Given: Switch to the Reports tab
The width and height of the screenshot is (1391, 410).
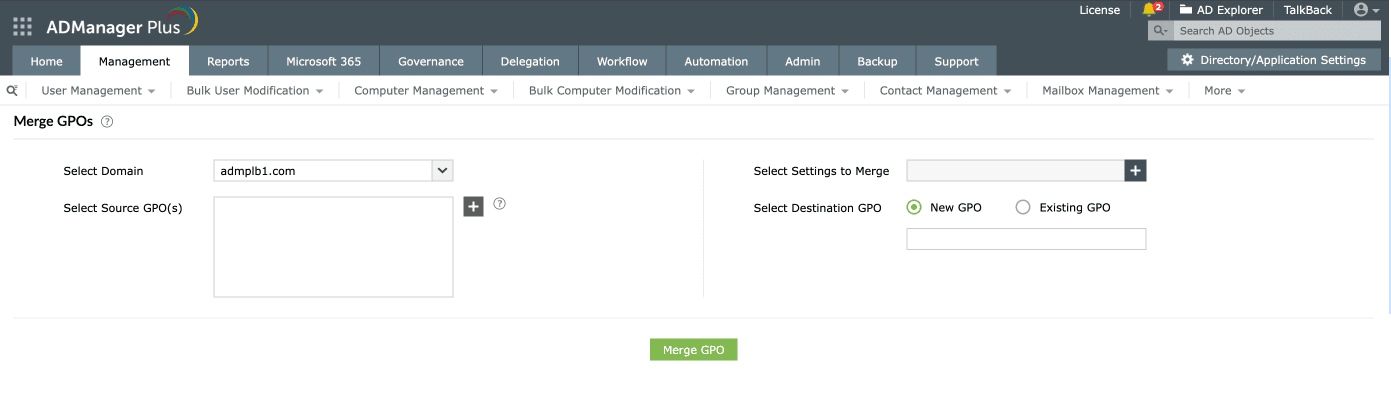Looking at the screenshot, I should [228, 61].
